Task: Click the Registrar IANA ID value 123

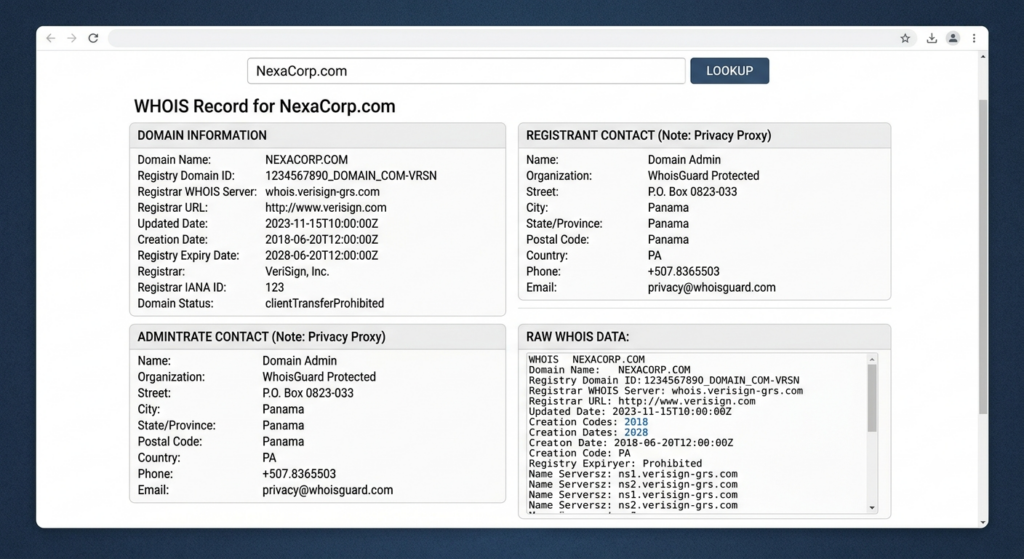Action: [x=274, y=287]
